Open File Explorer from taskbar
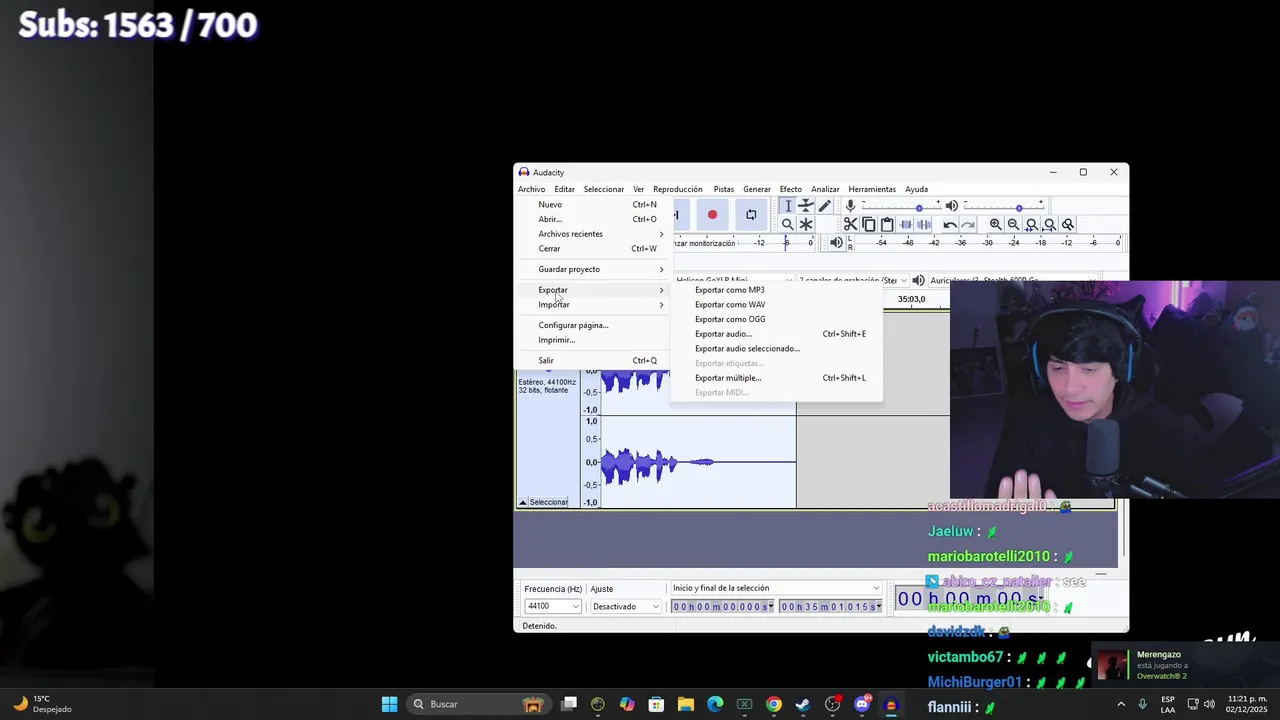Screen dimensions: 1280x720 pos(686,704)
